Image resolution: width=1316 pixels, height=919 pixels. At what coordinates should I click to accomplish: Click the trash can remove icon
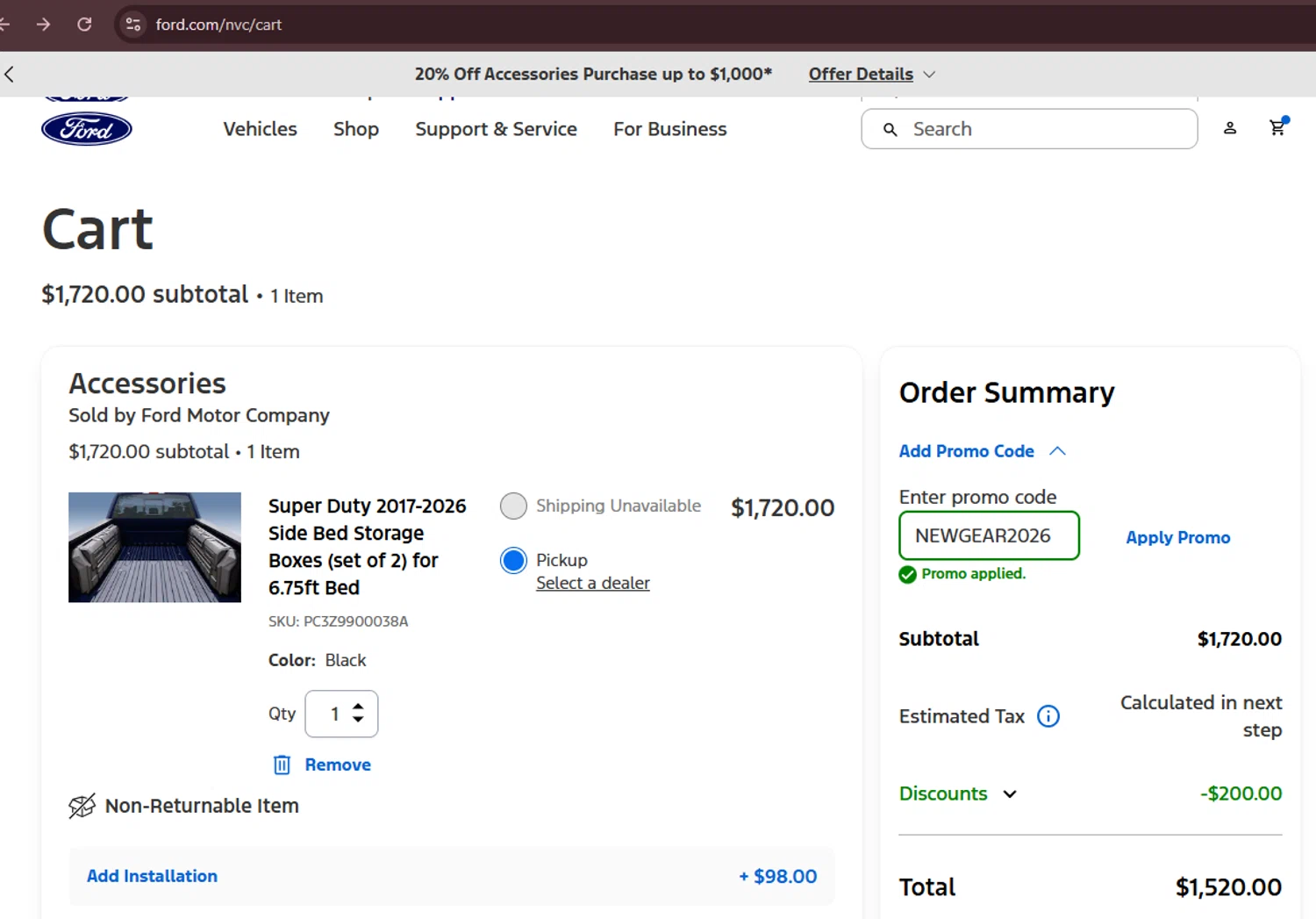282,765
